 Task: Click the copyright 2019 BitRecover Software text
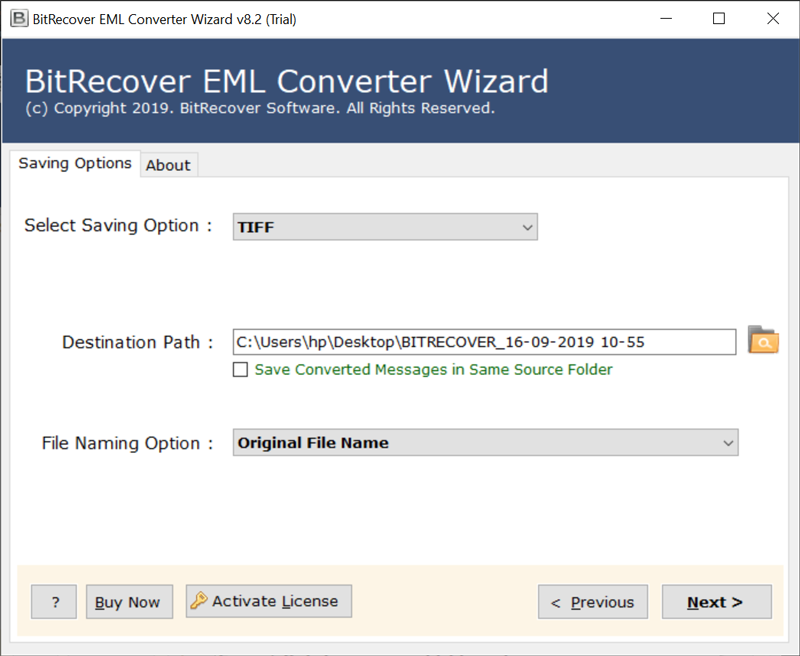260,108
